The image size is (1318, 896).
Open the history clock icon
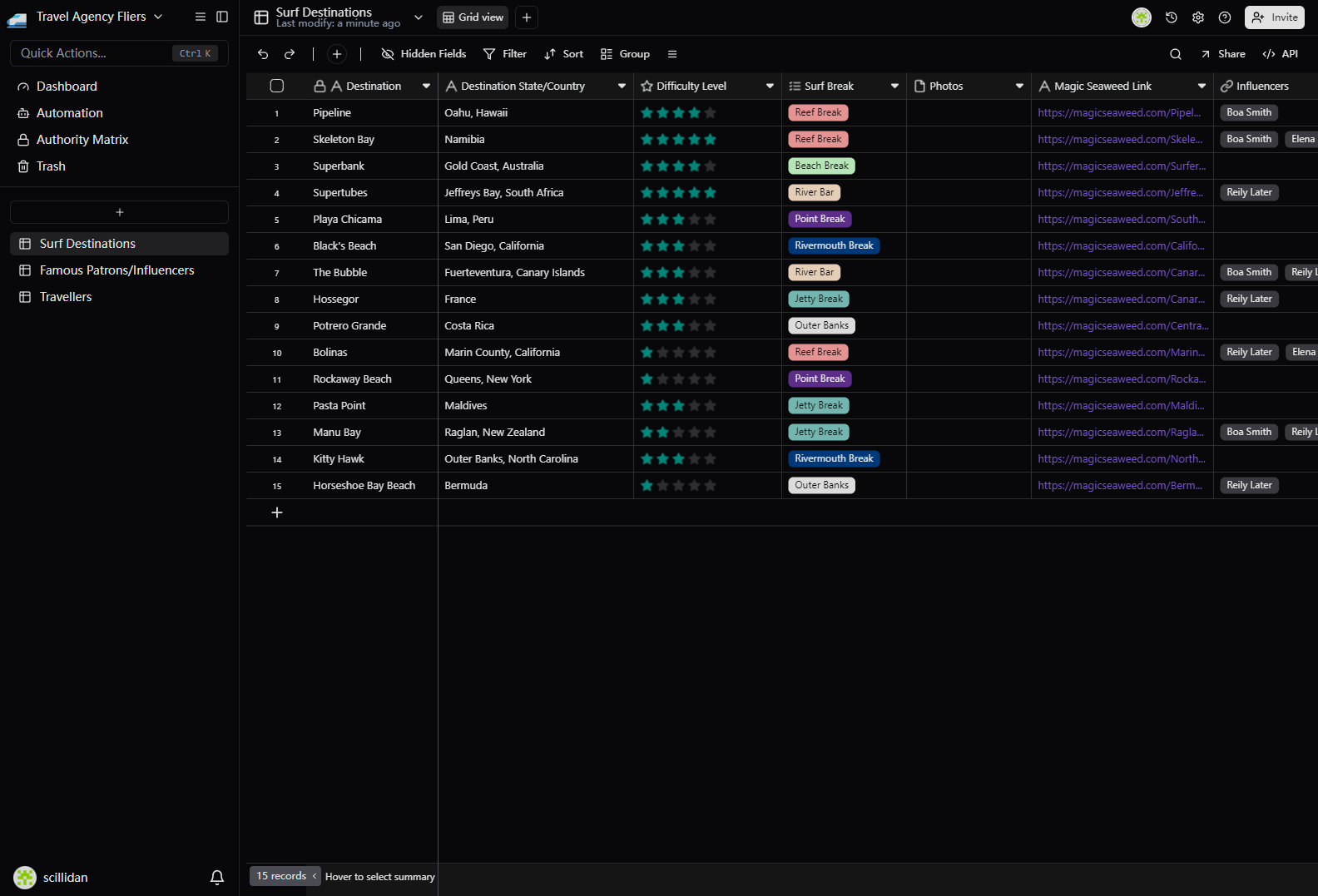point(1172,17)
